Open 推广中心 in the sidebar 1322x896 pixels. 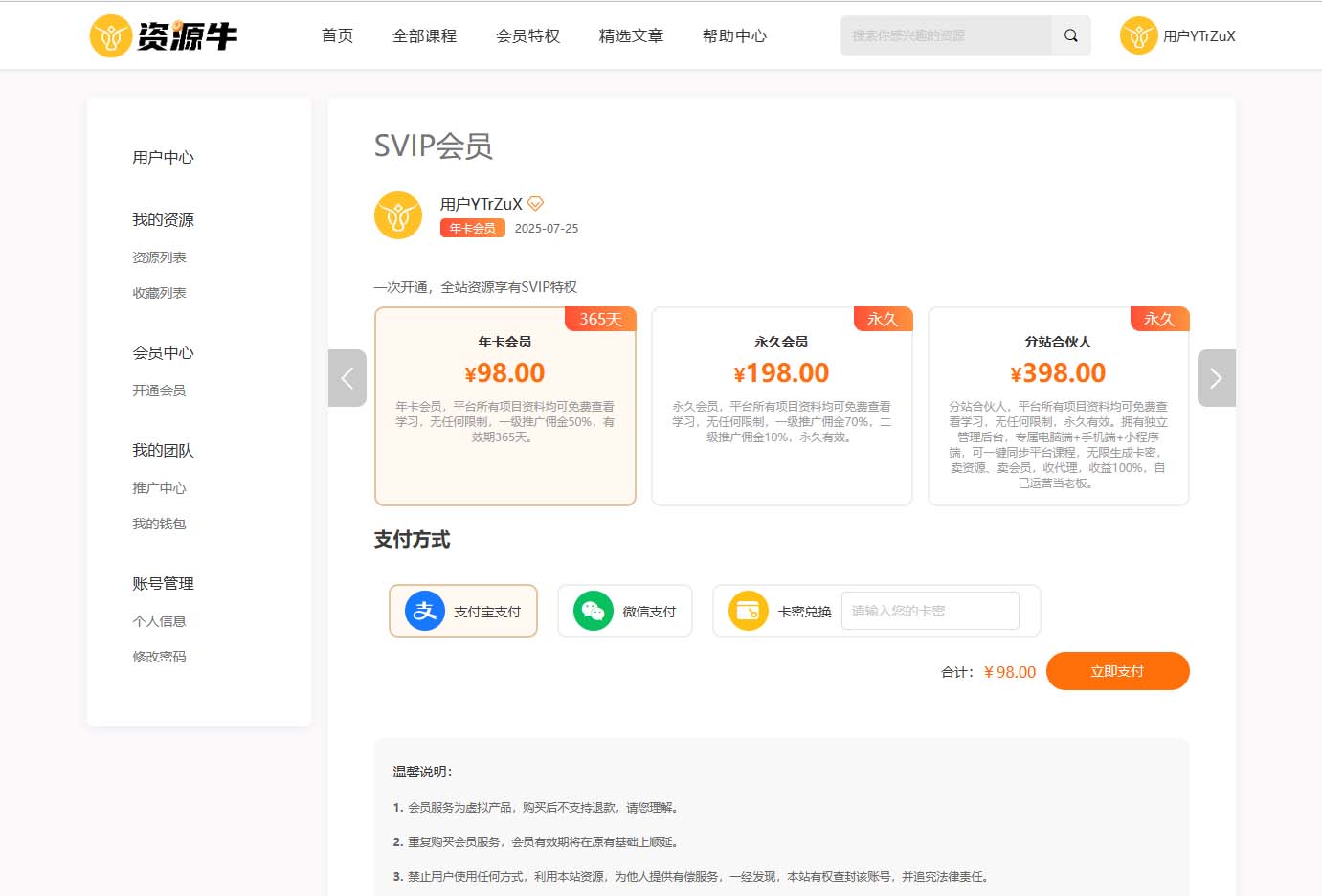click(159, 488)
